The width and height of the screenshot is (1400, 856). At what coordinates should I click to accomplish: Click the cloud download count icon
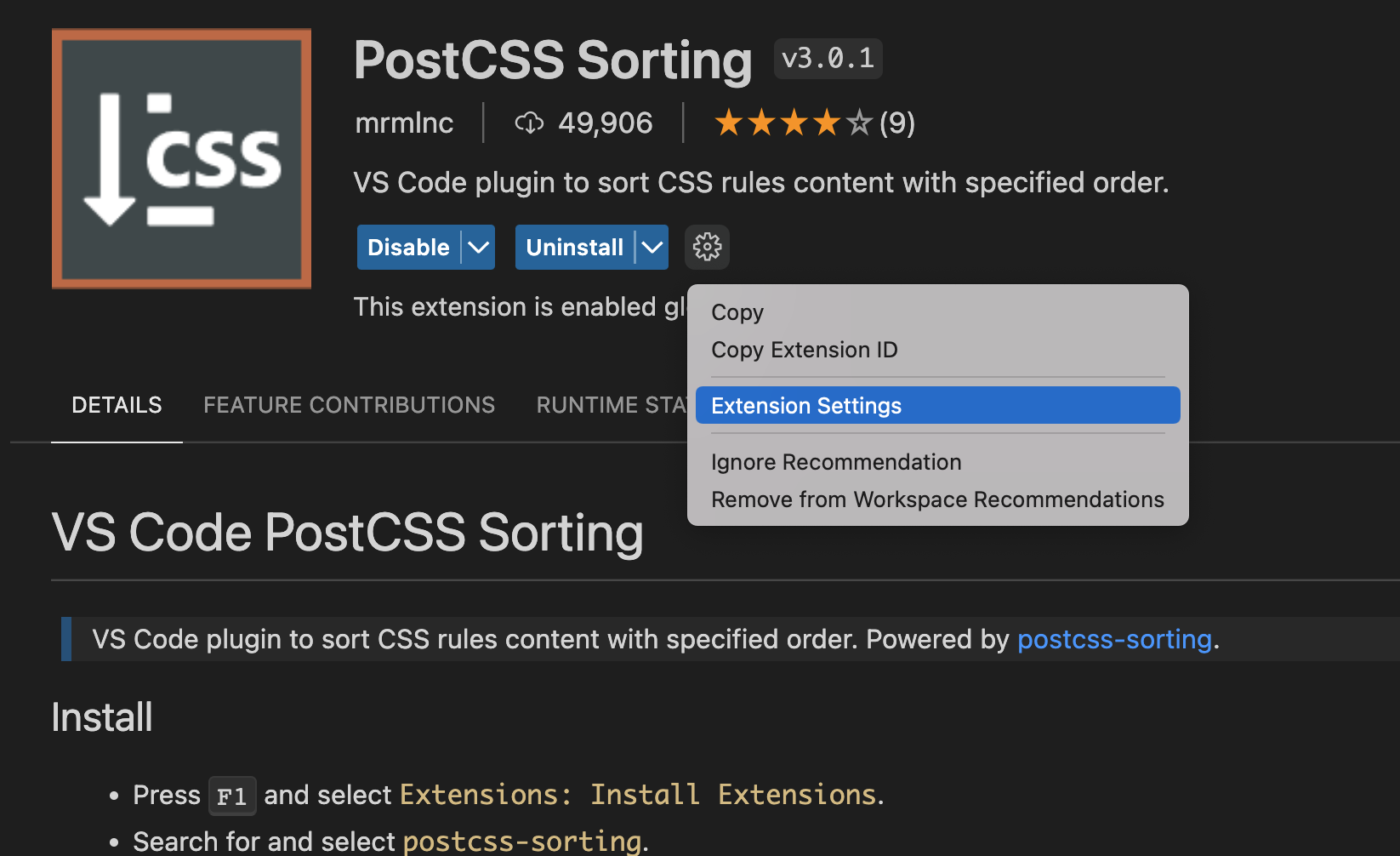pyautogui.click(x=529, y=123)
